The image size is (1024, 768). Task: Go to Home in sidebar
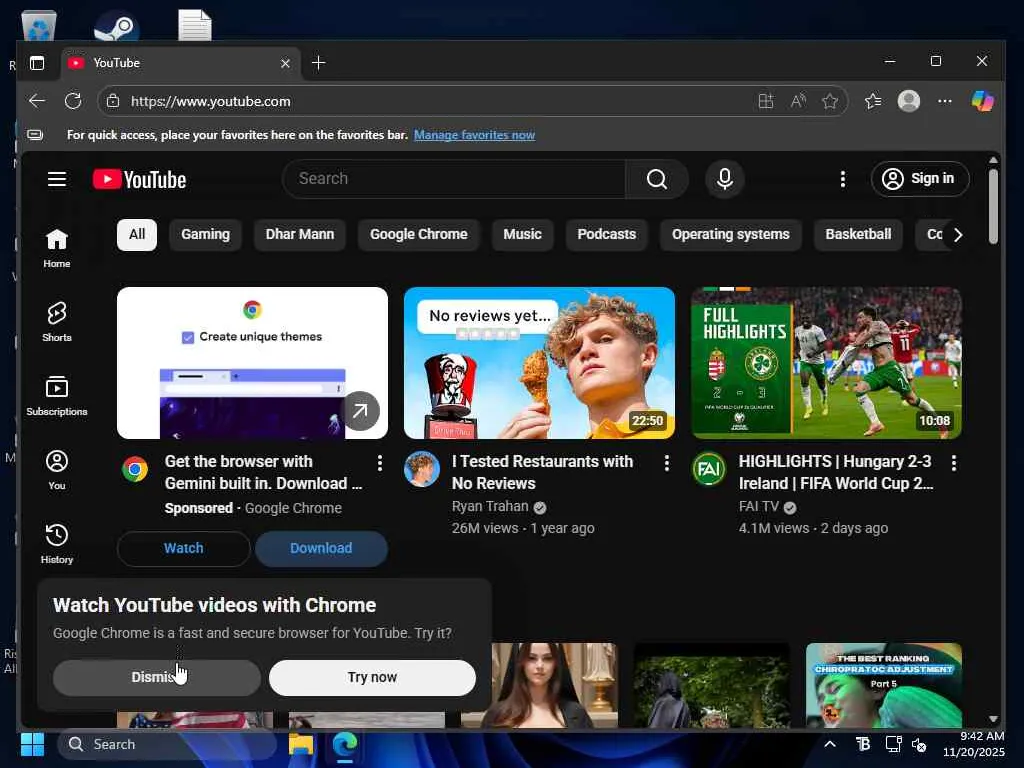pyautogui.click(x=57, y=248)
